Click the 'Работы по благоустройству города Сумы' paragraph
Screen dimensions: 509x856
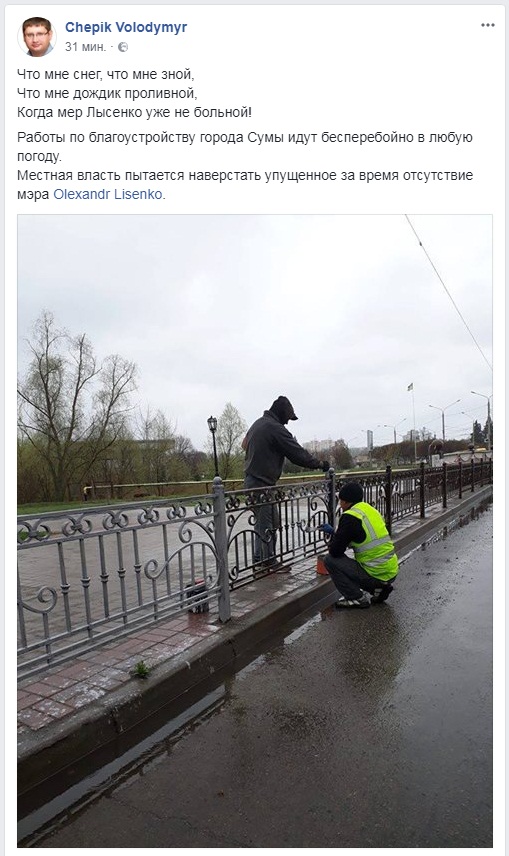245,146
